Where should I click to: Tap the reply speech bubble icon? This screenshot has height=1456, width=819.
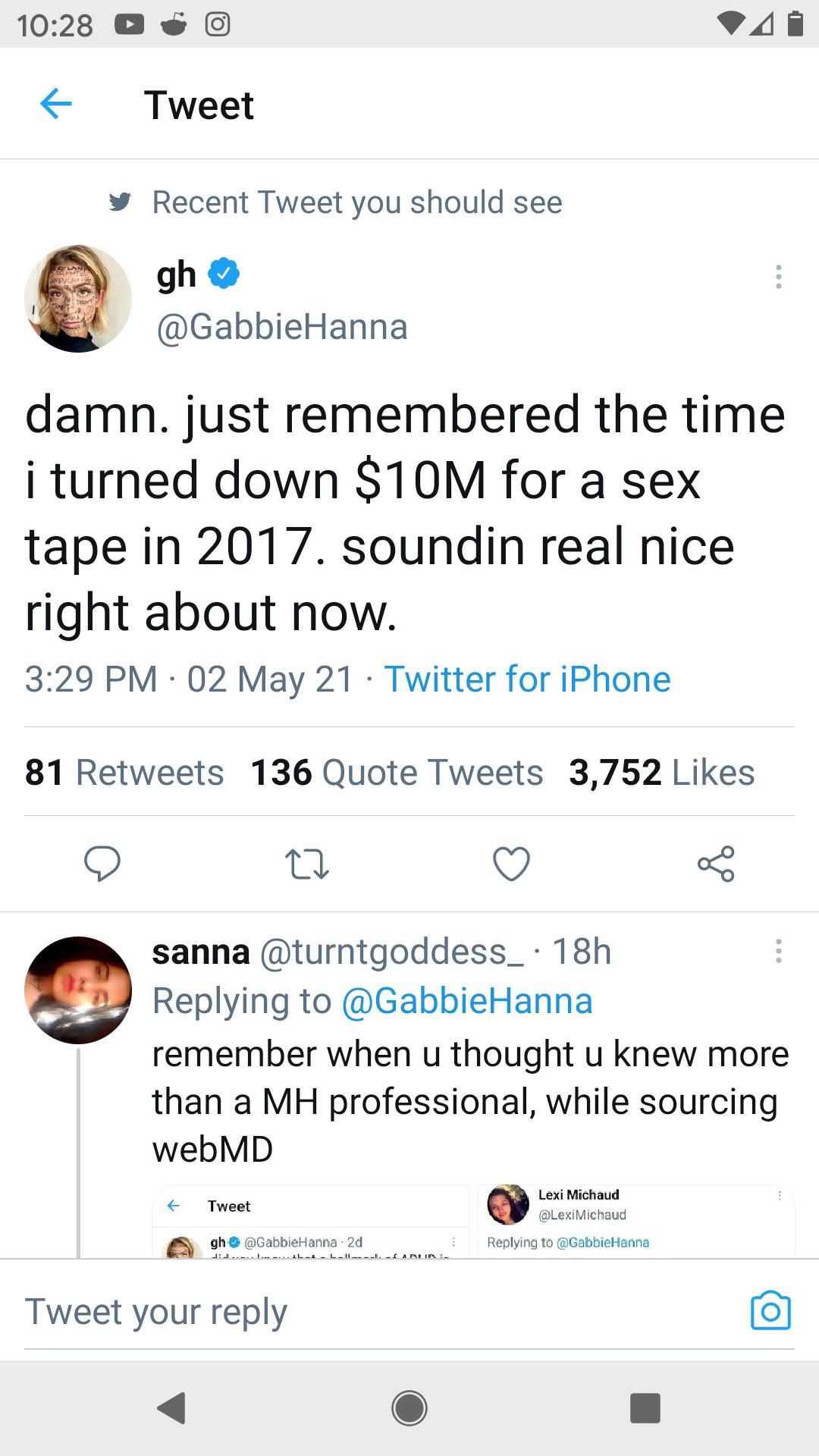tap(102, 864)
